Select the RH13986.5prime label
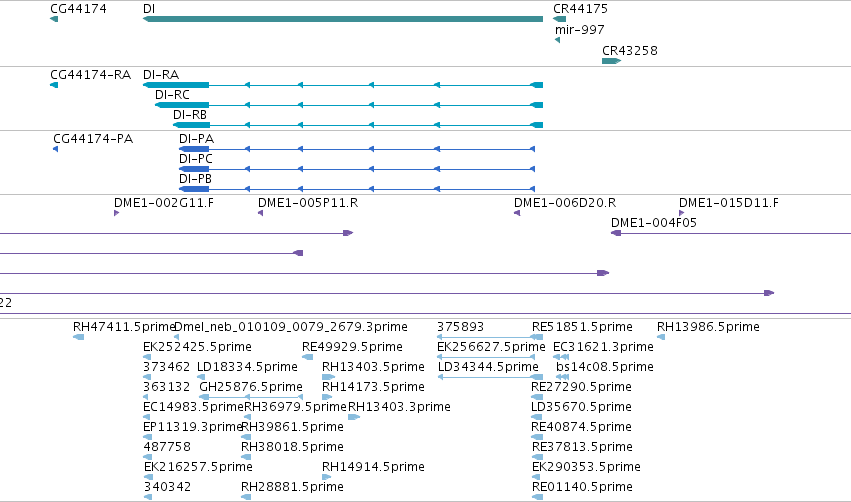Screen dimensions: 851x502 (708, 327)
